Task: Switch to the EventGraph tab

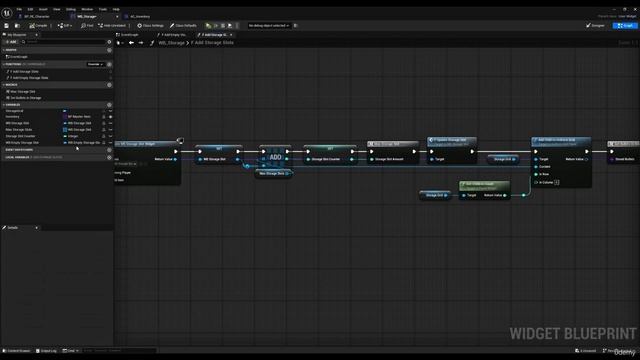Action: pos(129,35)
